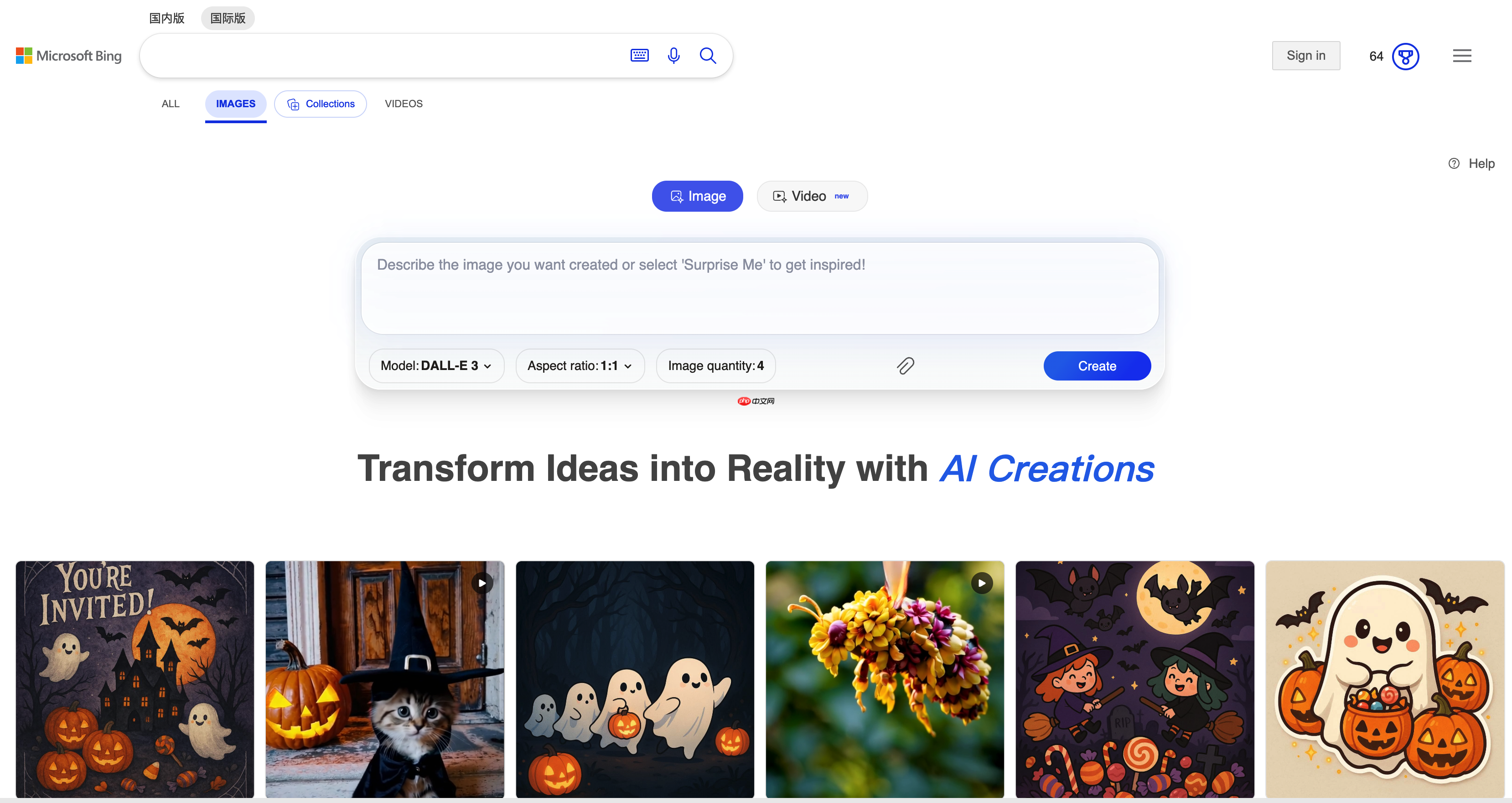
Task: Click the Sign in button
Action: (x=1305, y=56)
